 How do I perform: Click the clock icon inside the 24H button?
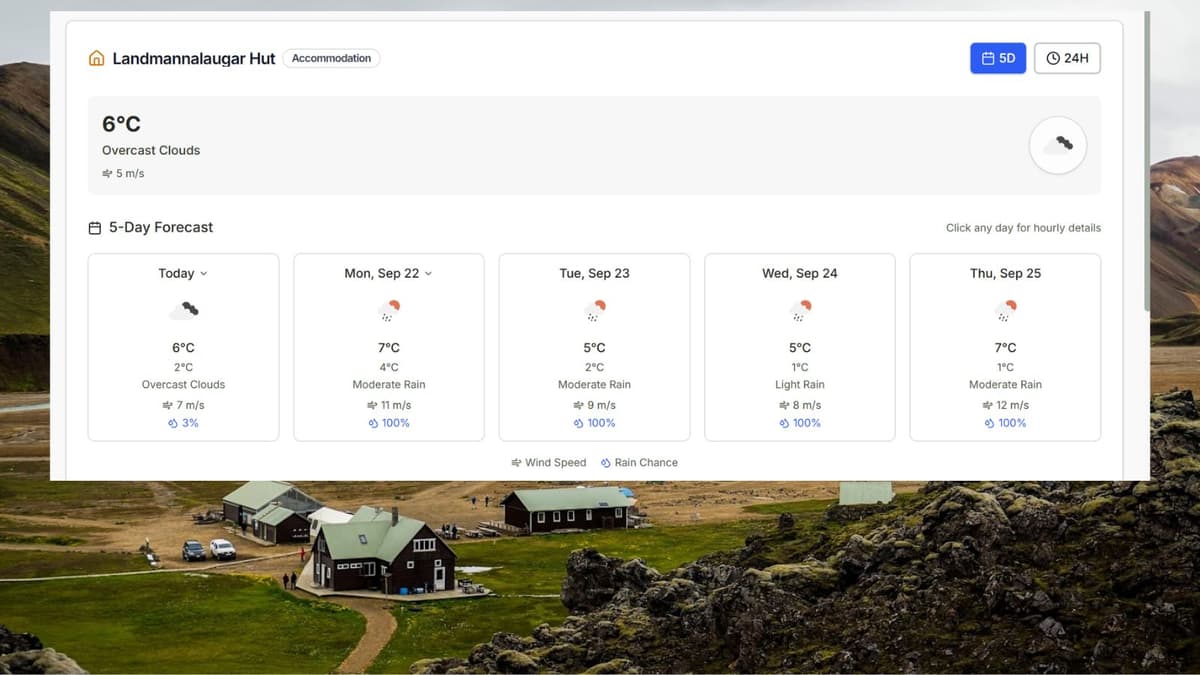(x=1051, y=58)
